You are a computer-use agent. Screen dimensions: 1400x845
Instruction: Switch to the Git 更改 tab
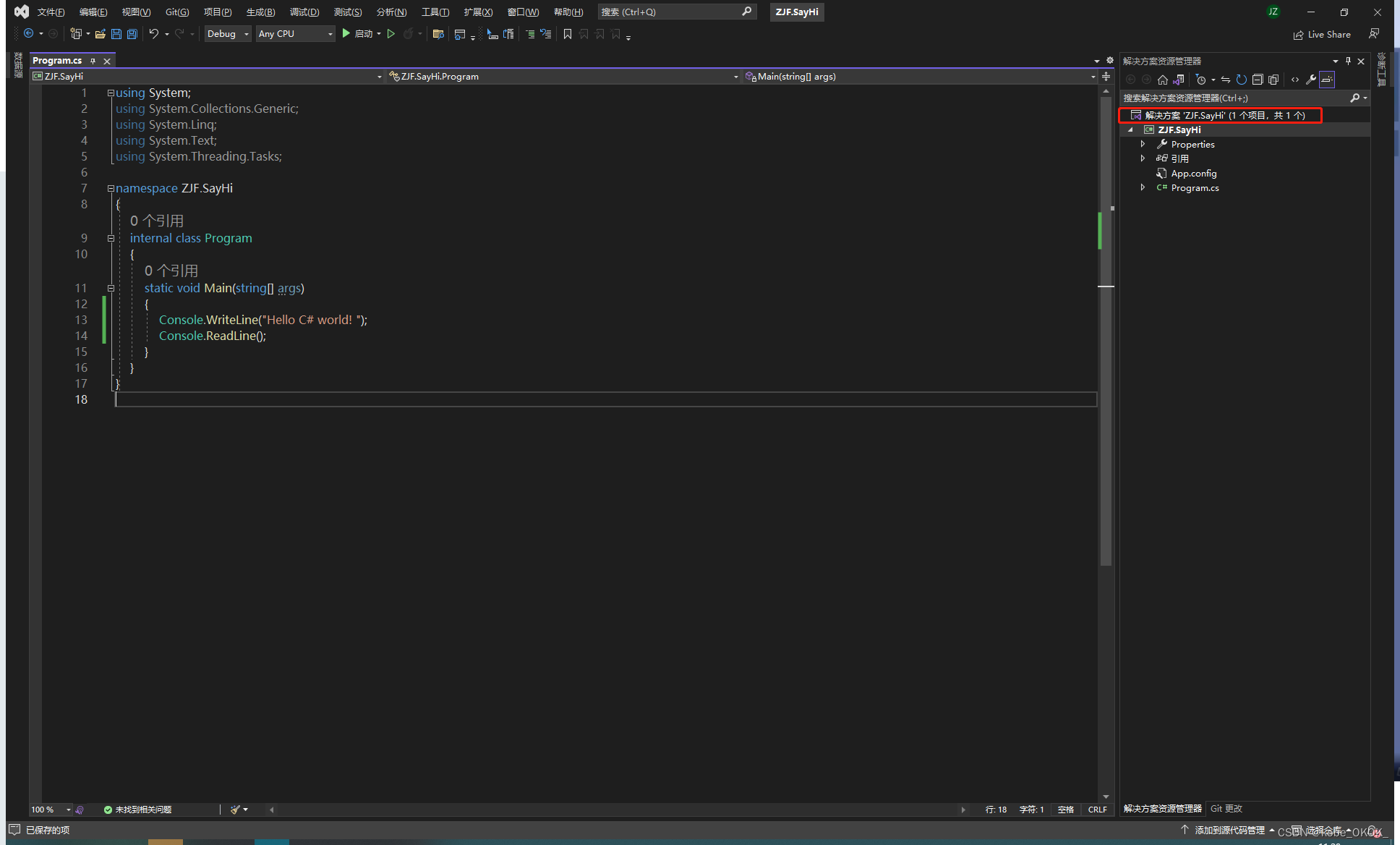point(1226,808)
